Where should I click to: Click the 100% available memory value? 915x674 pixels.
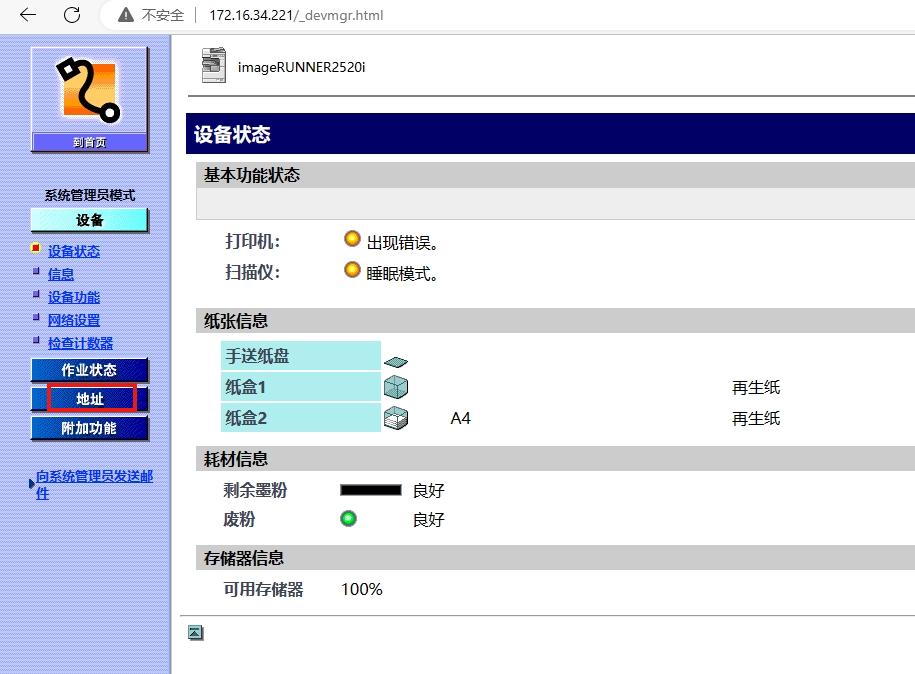tap(362, 589)
